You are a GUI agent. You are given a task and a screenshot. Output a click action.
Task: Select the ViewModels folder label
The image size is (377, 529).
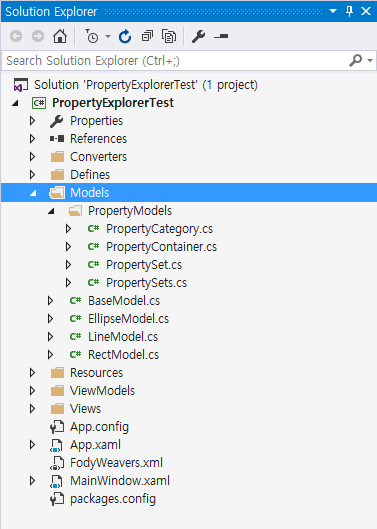(102, 391)
